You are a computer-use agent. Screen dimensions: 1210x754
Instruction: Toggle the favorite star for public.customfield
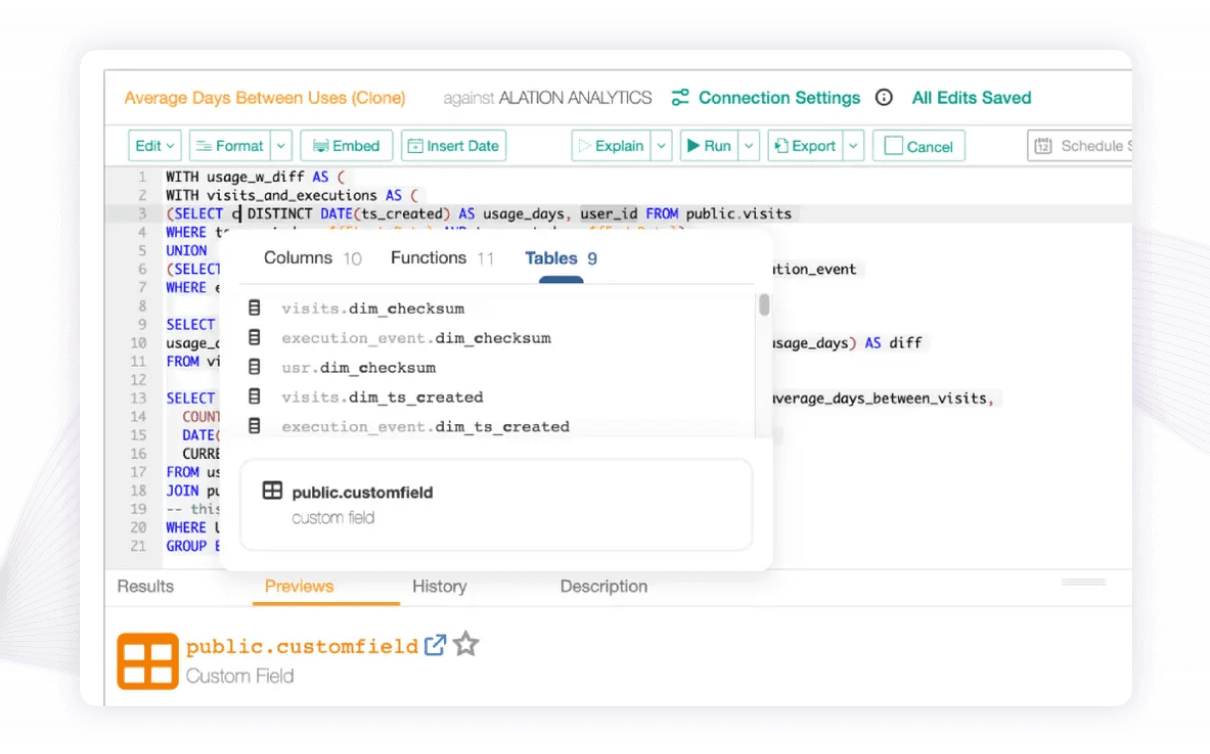click(x=465, y=645)
